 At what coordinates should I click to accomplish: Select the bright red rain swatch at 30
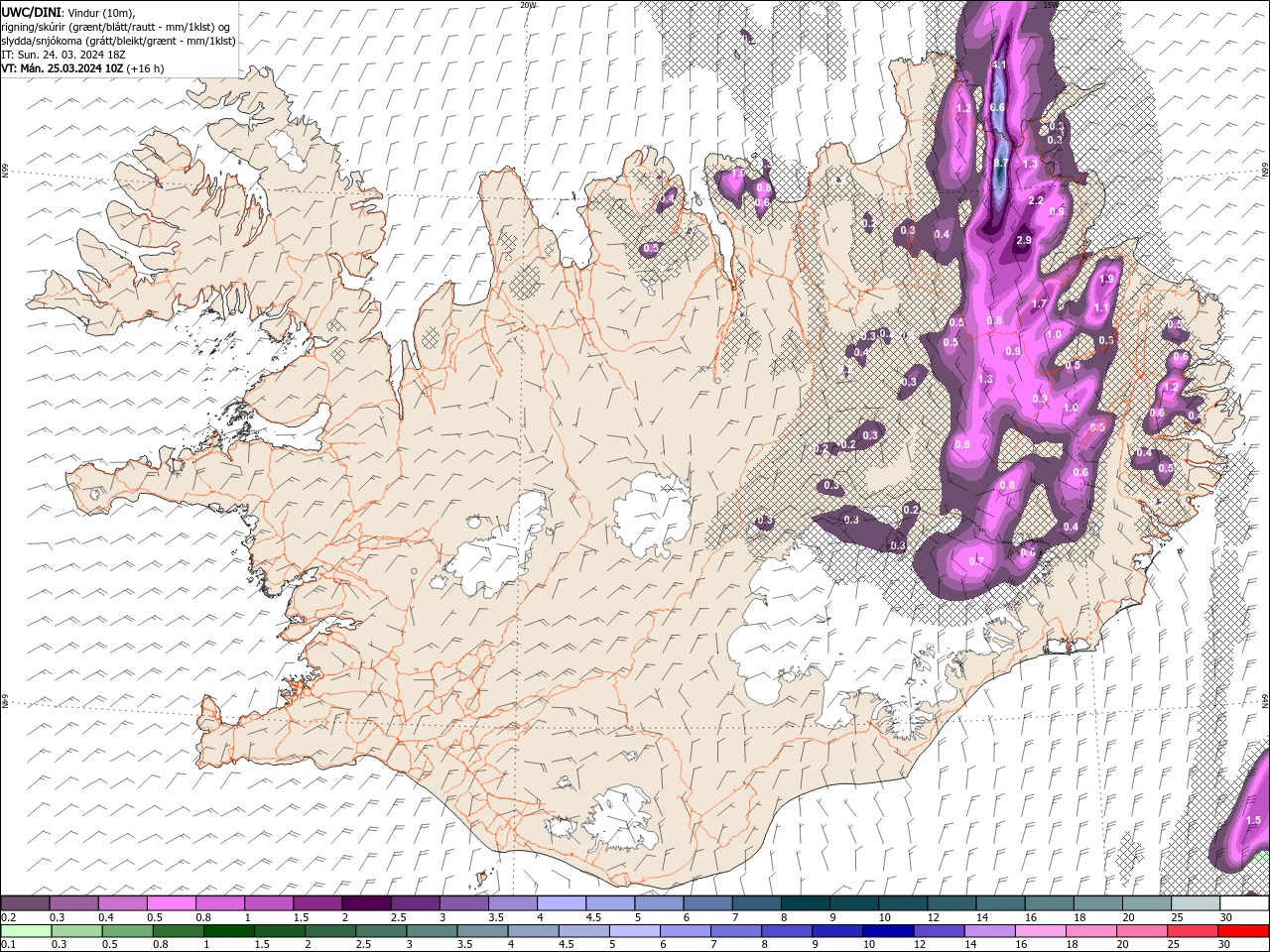pyautogui.click(x=1242, y=931)
